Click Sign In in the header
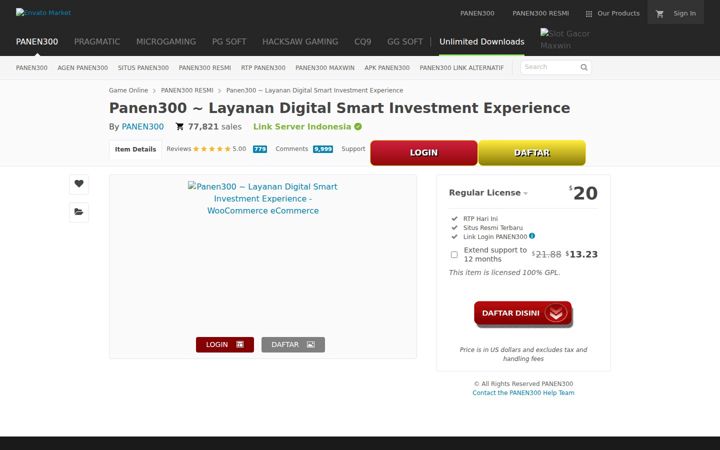 pos(685,14)
